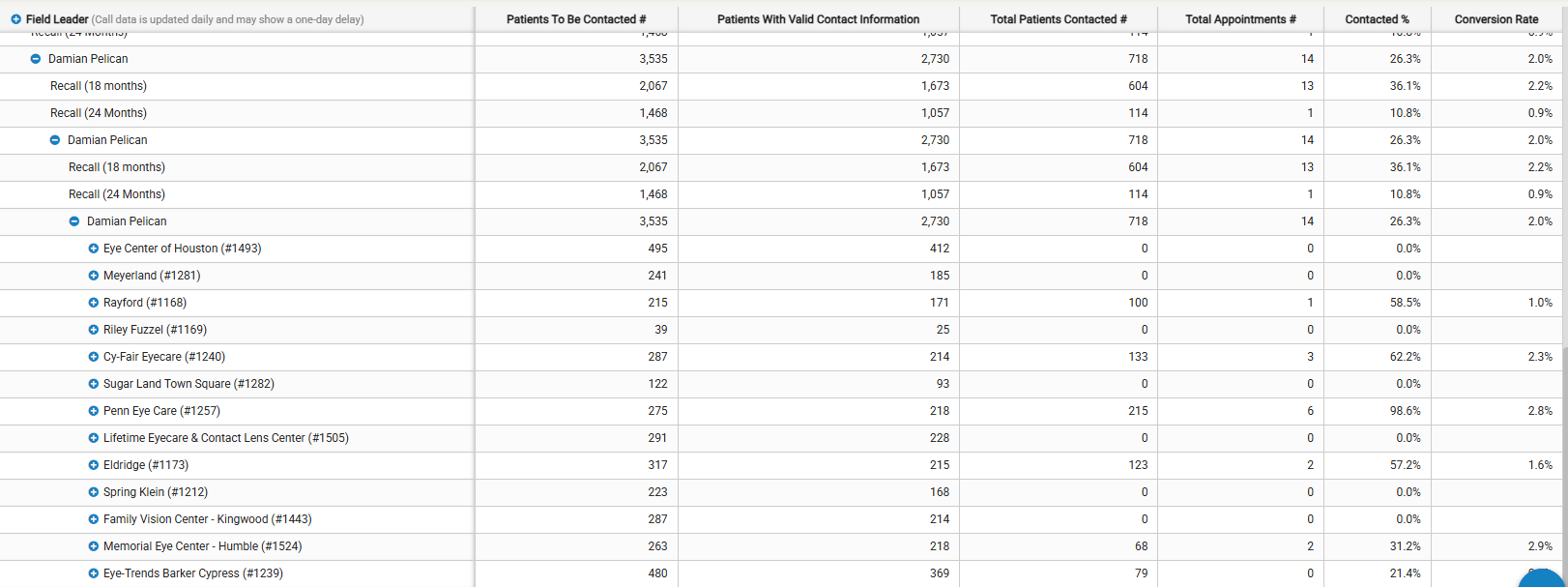Sort by Patients To Be Contacted # column

pyautogui.click(x=576, y=19)
